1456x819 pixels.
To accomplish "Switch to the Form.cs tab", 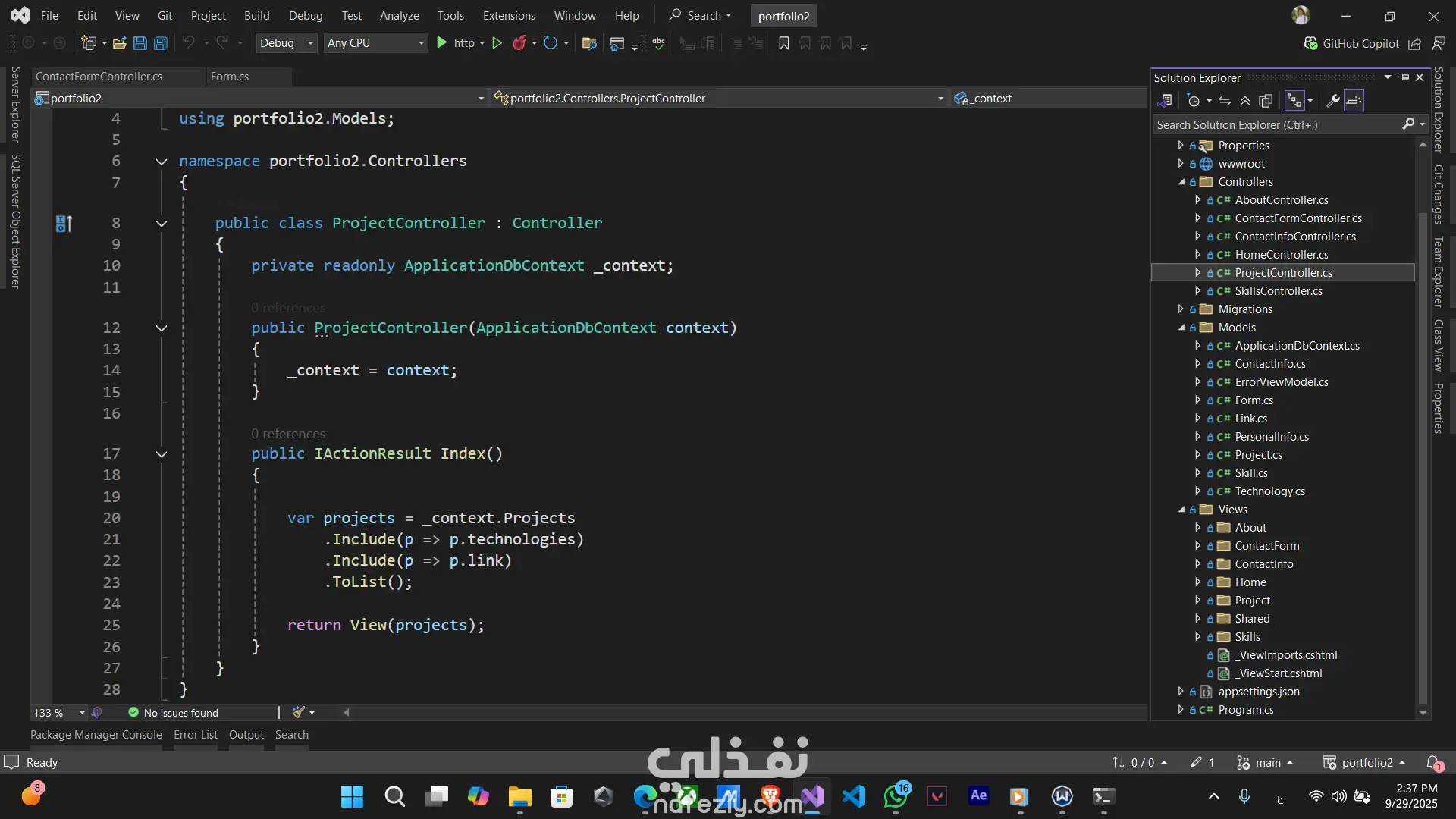I will [230, 77].
